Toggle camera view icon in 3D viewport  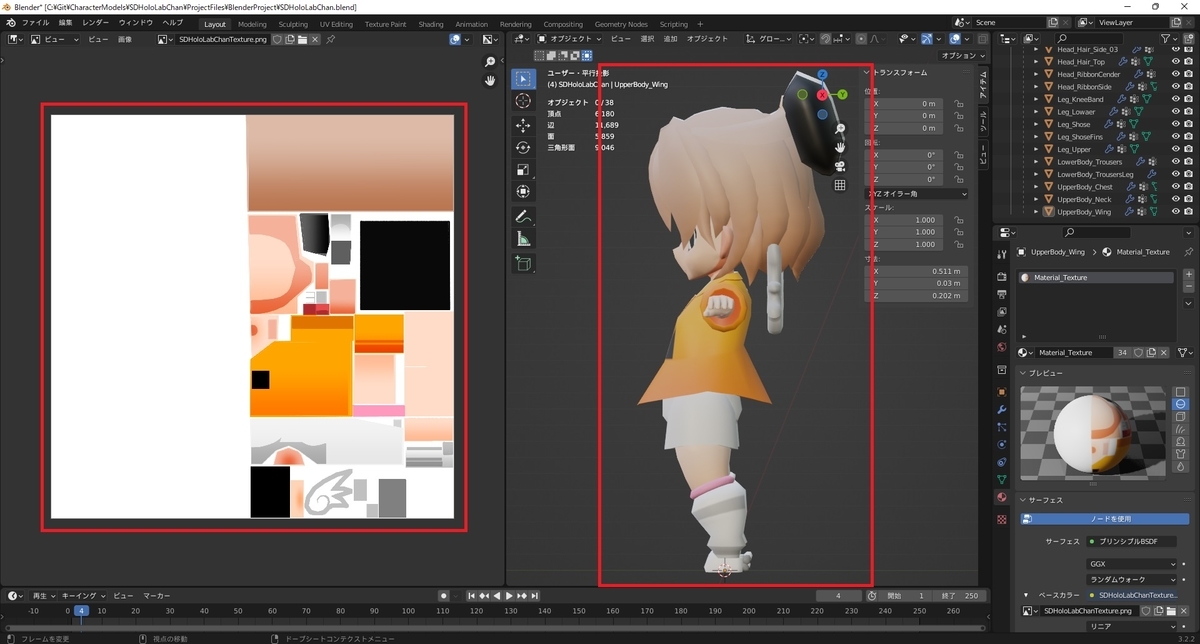pyautogui.click(x=840, y=166)
